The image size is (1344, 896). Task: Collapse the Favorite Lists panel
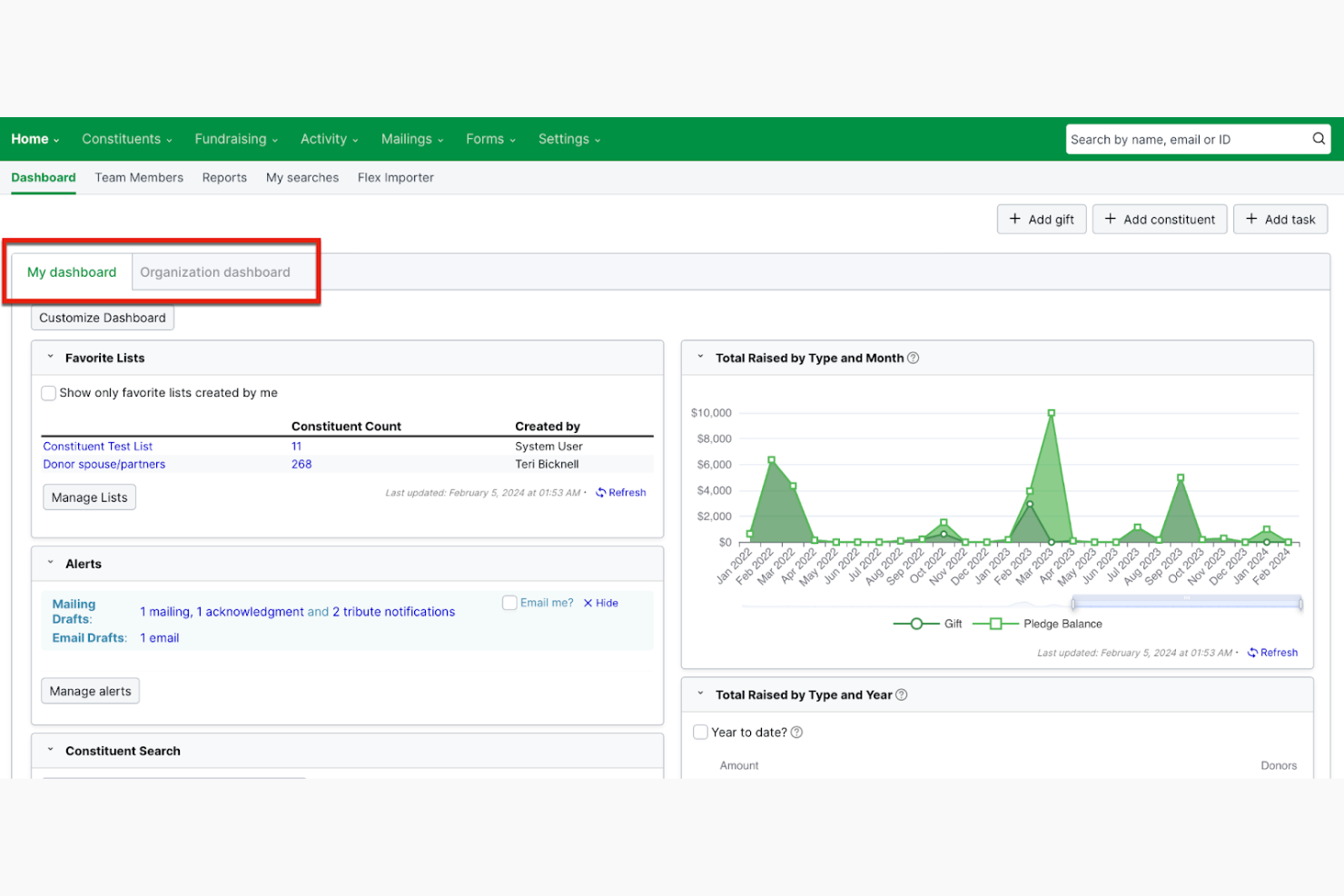[51, 358]
